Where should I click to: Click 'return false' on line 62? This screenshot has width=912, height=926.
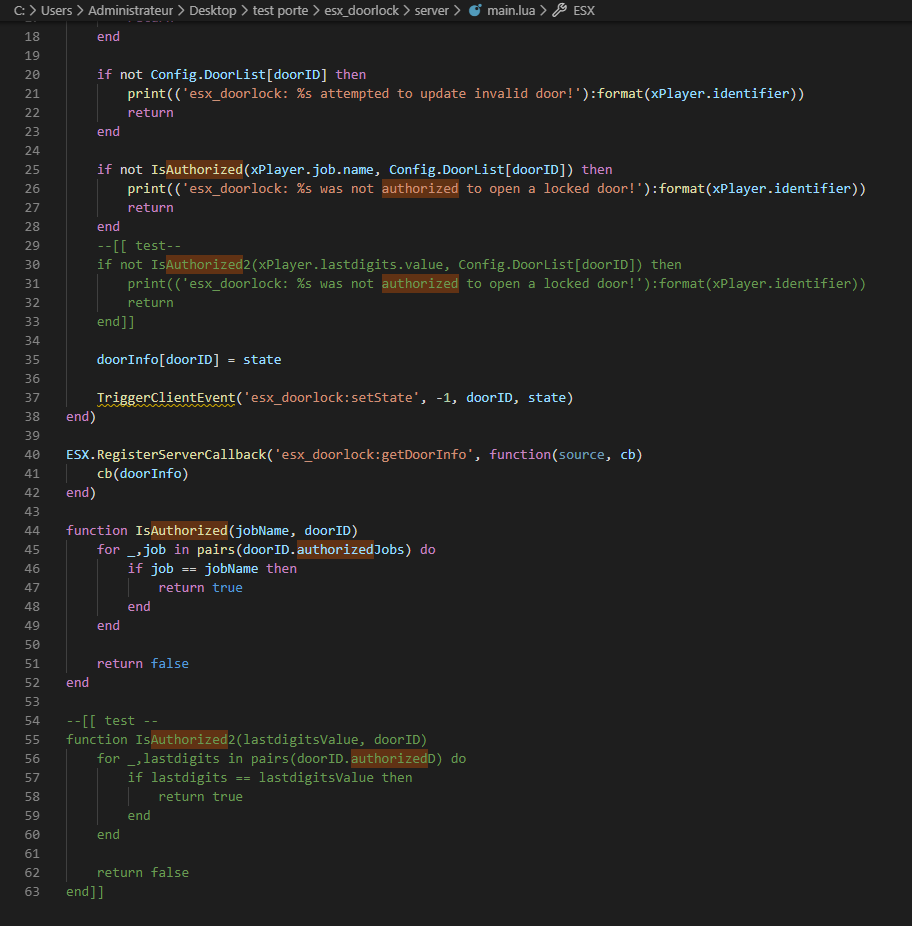(x=143, y=873)
